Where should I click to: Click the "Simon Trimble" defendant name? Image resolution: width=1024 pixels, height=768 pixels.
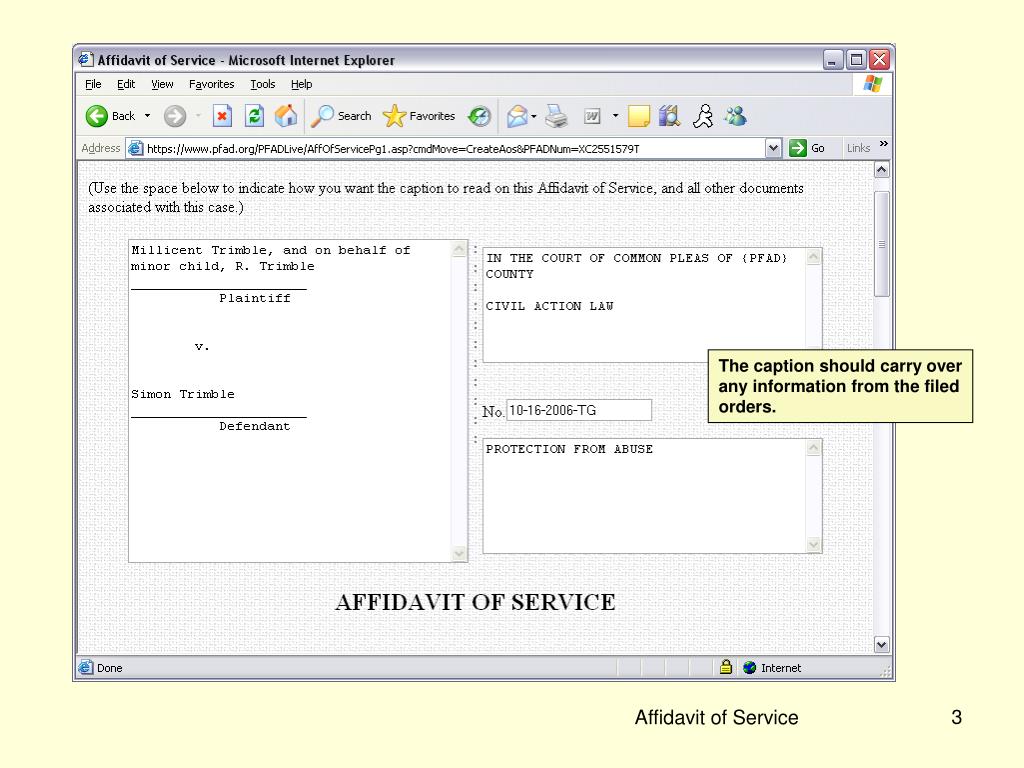[x=183, y=394]
